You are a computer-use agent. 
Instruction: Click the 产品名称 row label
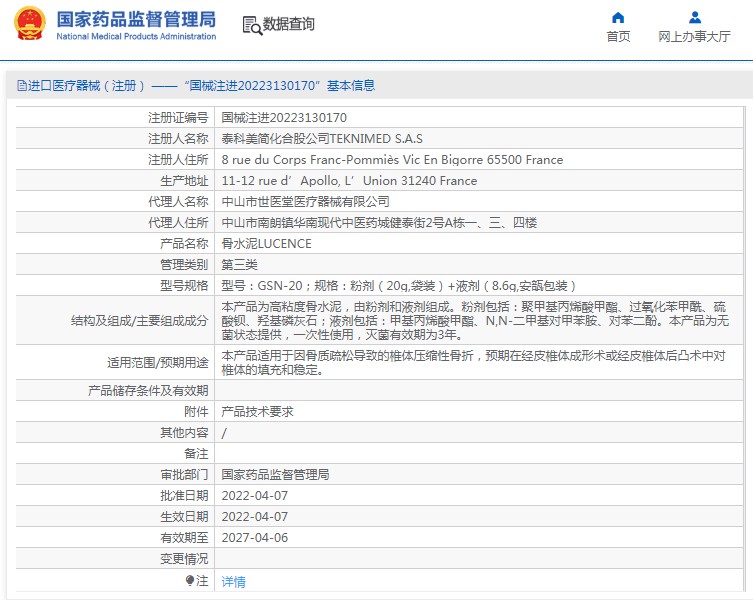pos(184,244)
